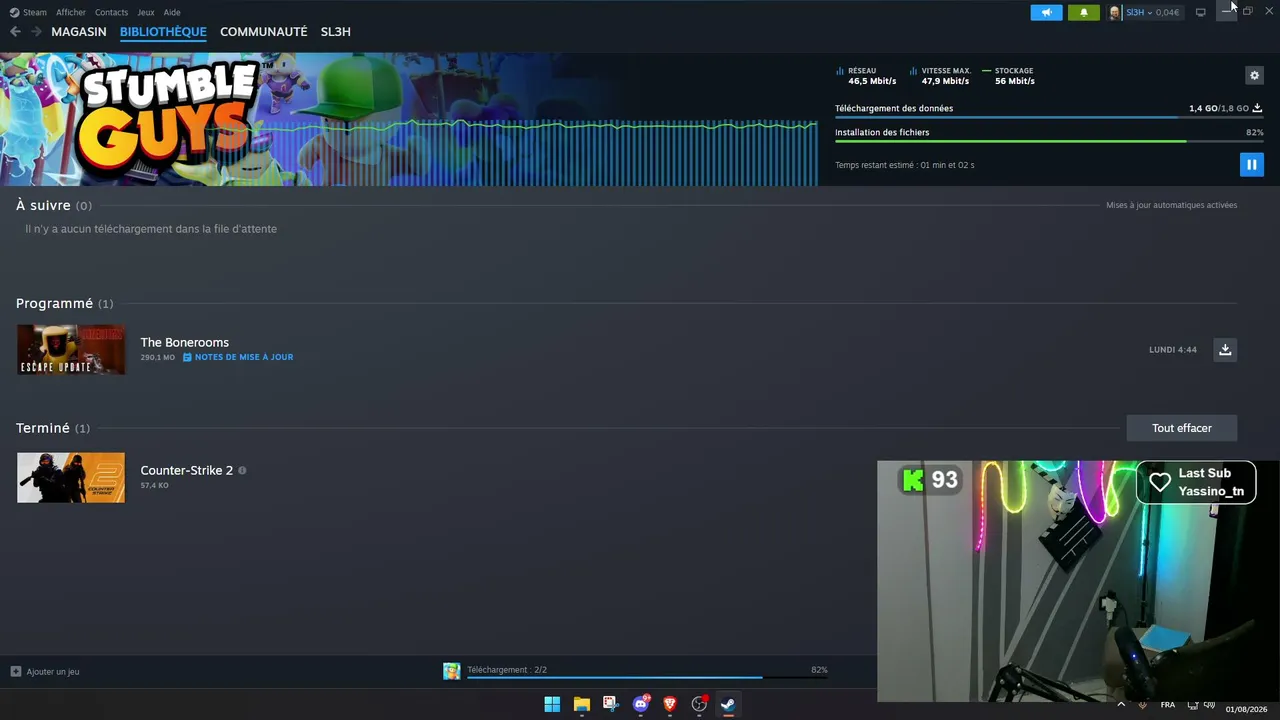The width and height of the screenshot is (1280, 720).
Task: Download The Bonerooms update now
Action: [x=1225, y=349]
